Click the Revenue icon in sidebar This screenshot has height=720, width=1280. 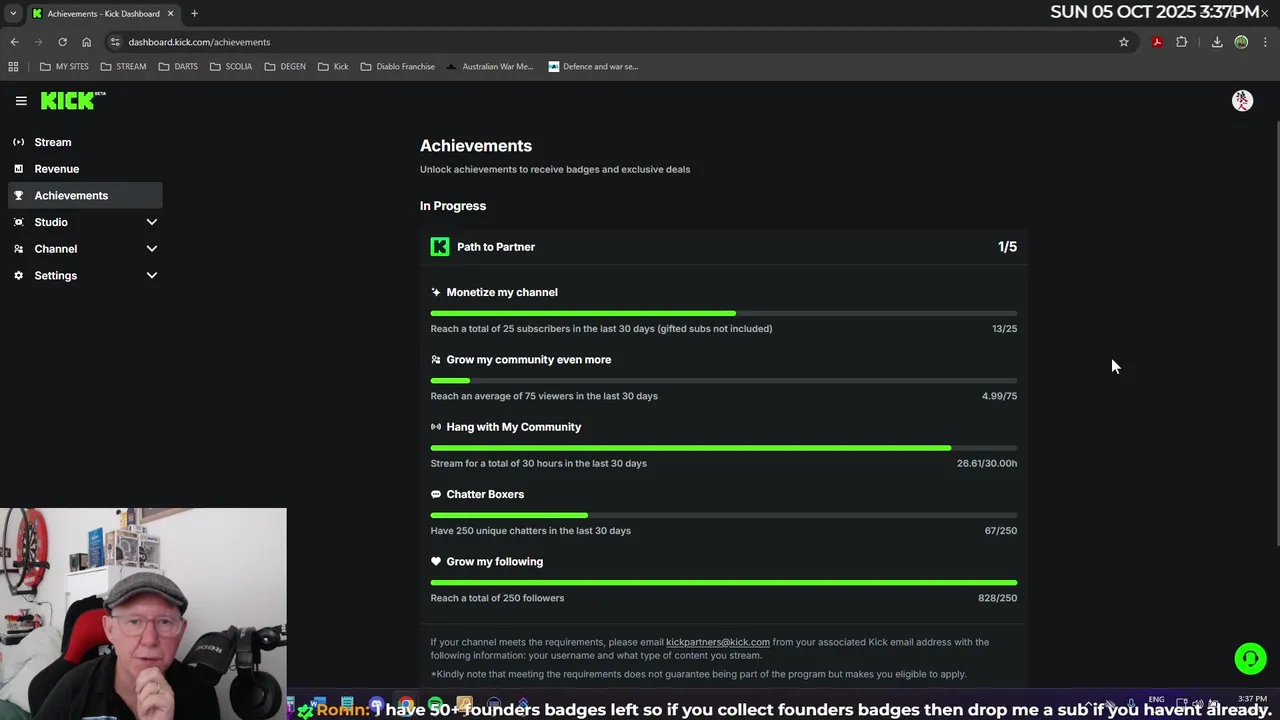pyautogui.click(x=18, y=169)
